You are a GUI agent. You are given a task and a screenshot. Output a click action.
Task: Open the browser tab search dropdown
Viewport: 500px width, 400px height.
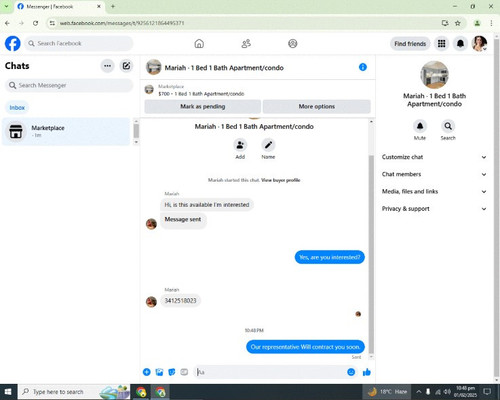pos(6,6)
